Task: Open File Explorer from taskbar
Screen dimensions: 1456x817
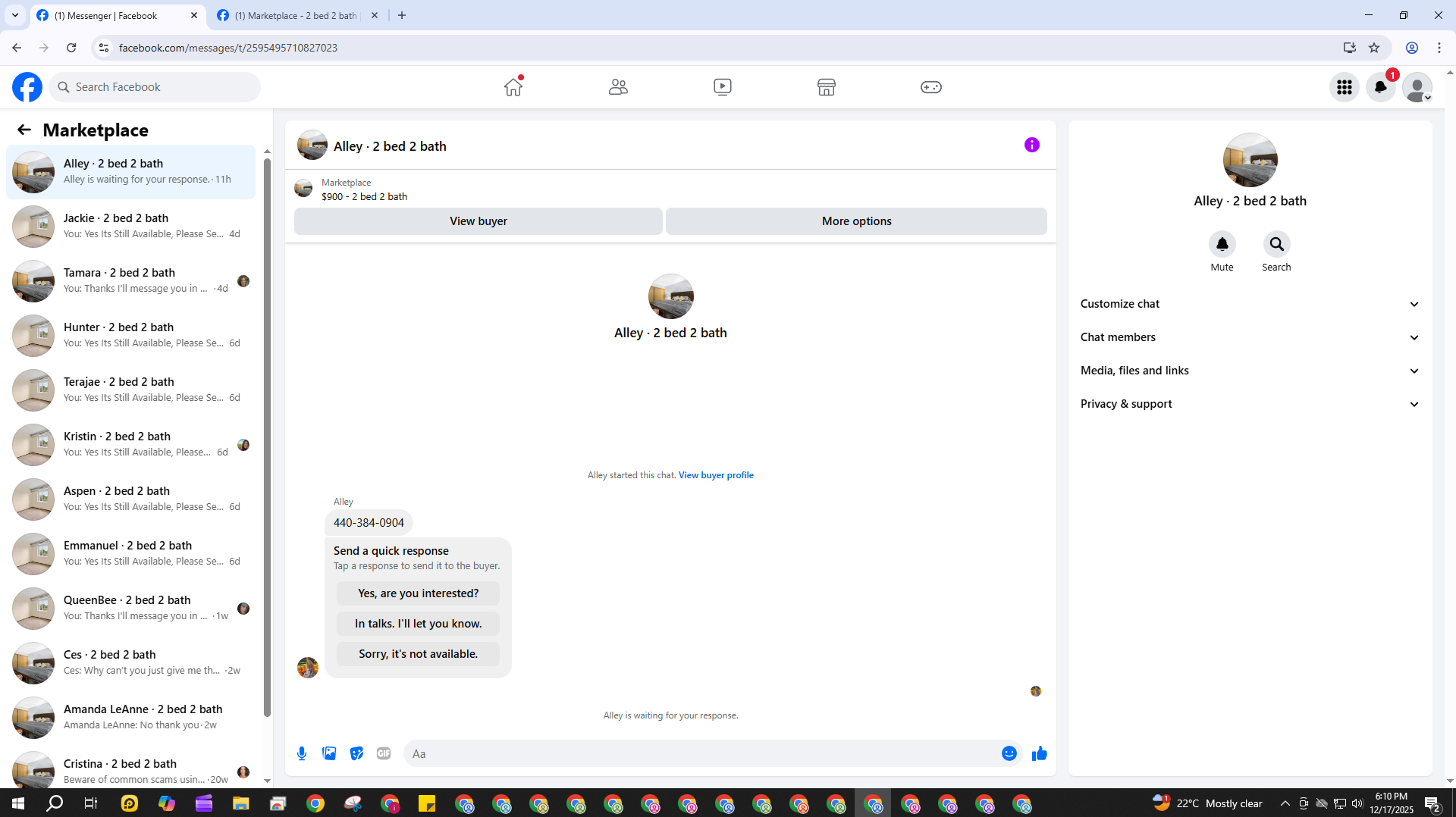Action: click(x=240, y=803)
